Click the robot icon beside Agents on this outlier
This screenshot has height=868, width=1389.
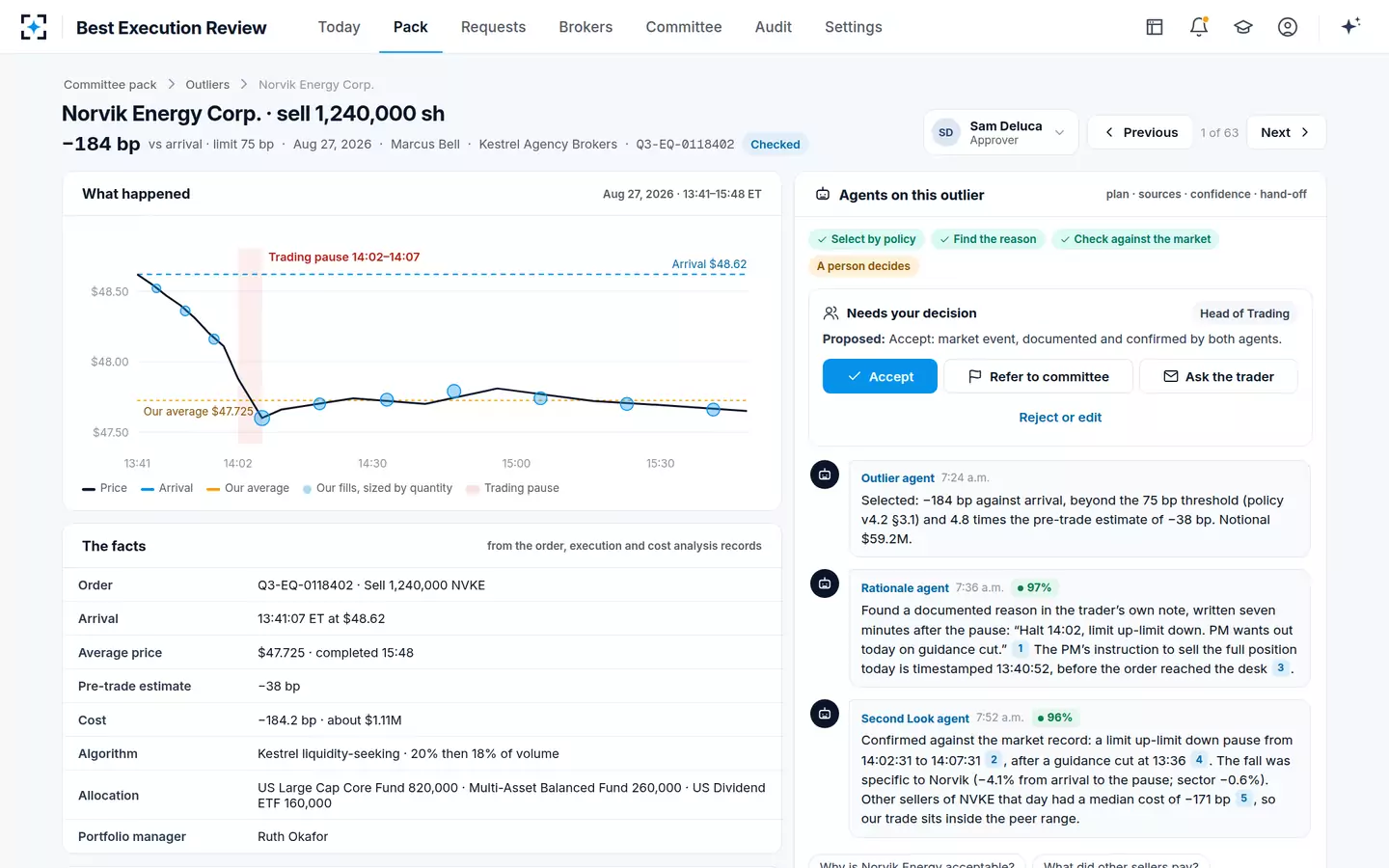(x=823, y=195)
